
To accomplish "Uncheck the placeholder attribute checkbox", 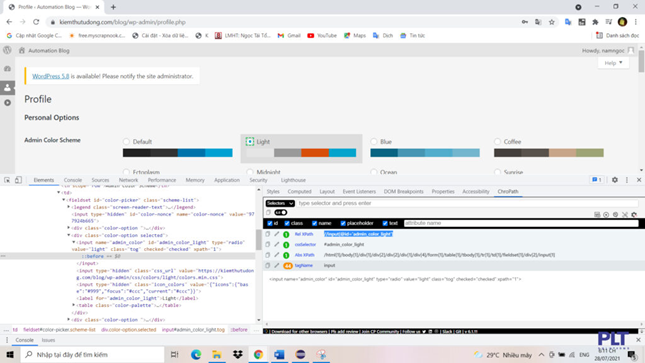I will coord(343,223).
